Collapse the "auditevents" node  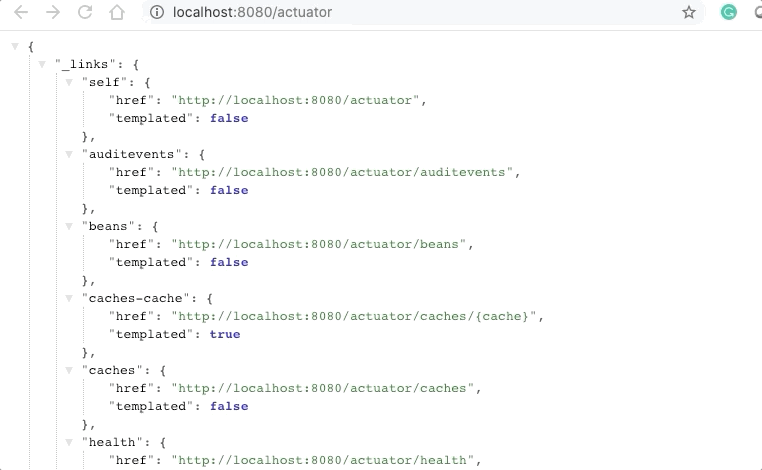[69, 155]
